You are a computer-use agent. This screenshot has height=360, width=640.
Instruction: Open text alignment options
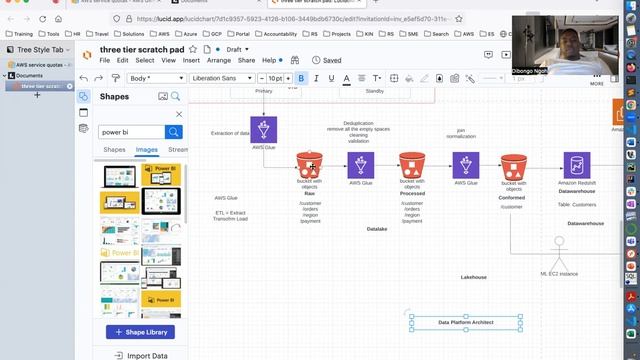tap(361, 78)
